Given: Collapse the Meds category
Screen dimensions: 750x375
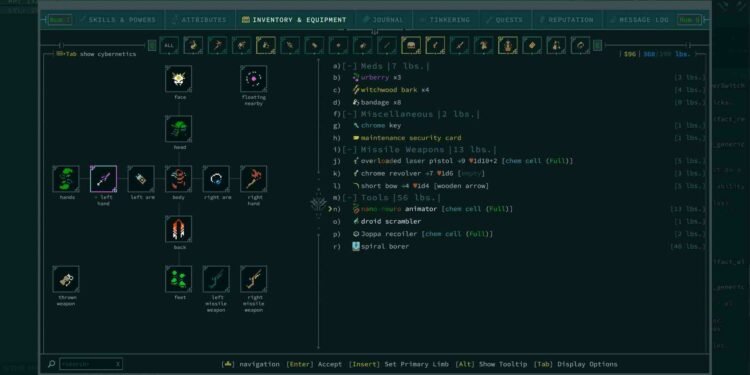Looking at the screenshot, I should (x=349, y=66).
